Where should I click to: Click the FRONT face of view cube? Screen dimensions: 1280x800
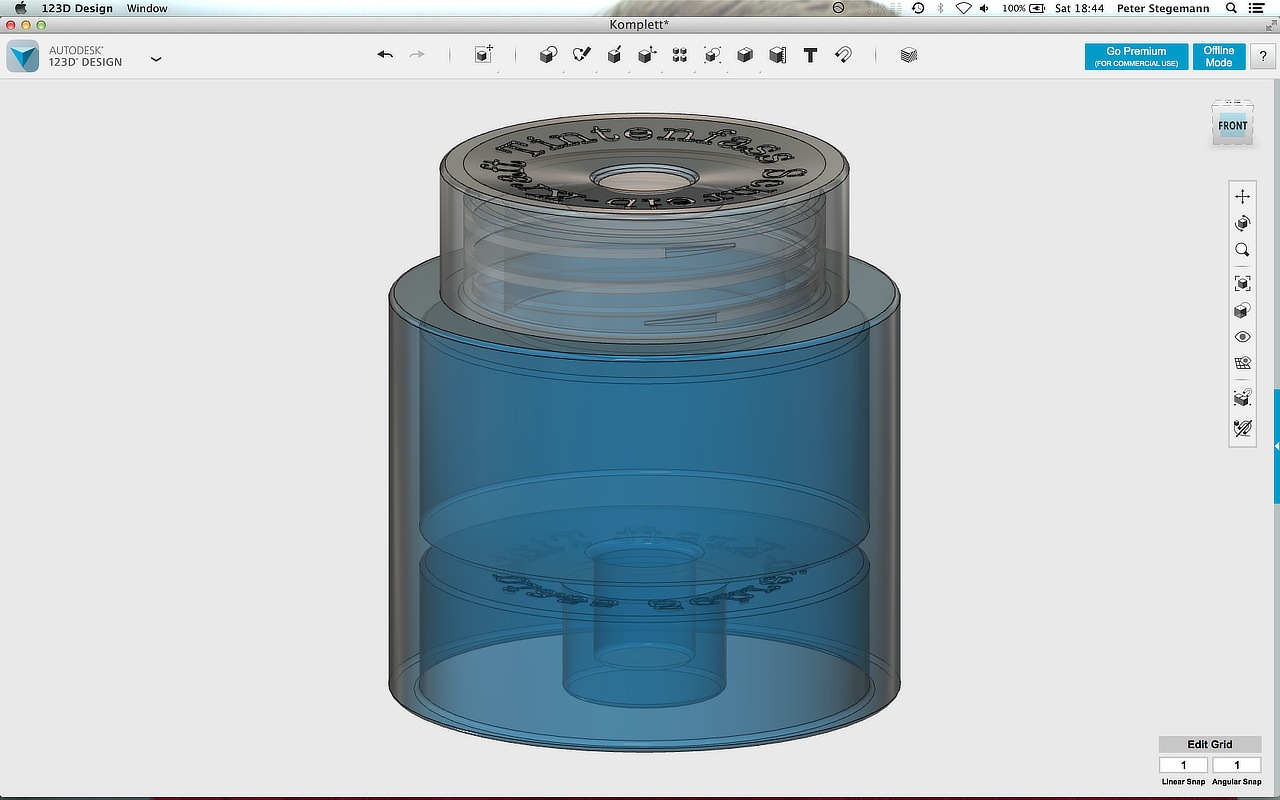(x=1232, y=126)
